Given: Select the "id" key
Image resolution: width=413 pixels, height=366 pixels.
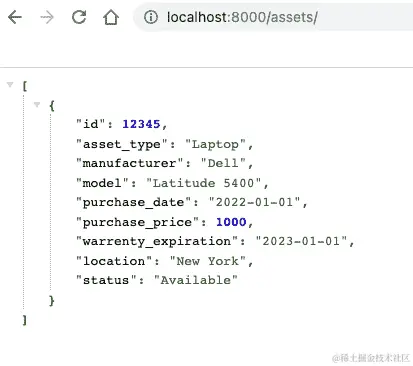Looking at the screenshot, I should [90, 124].
